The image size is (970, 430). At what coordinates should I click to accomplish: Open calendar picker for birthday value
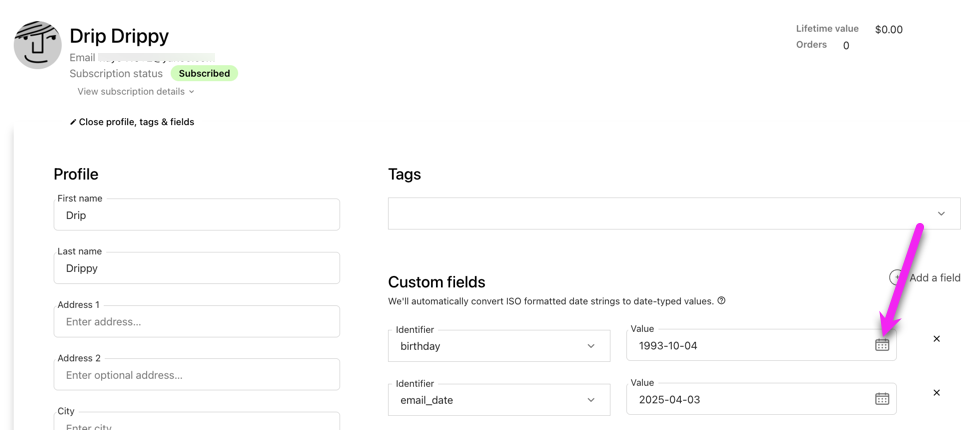tap(881, 345)
